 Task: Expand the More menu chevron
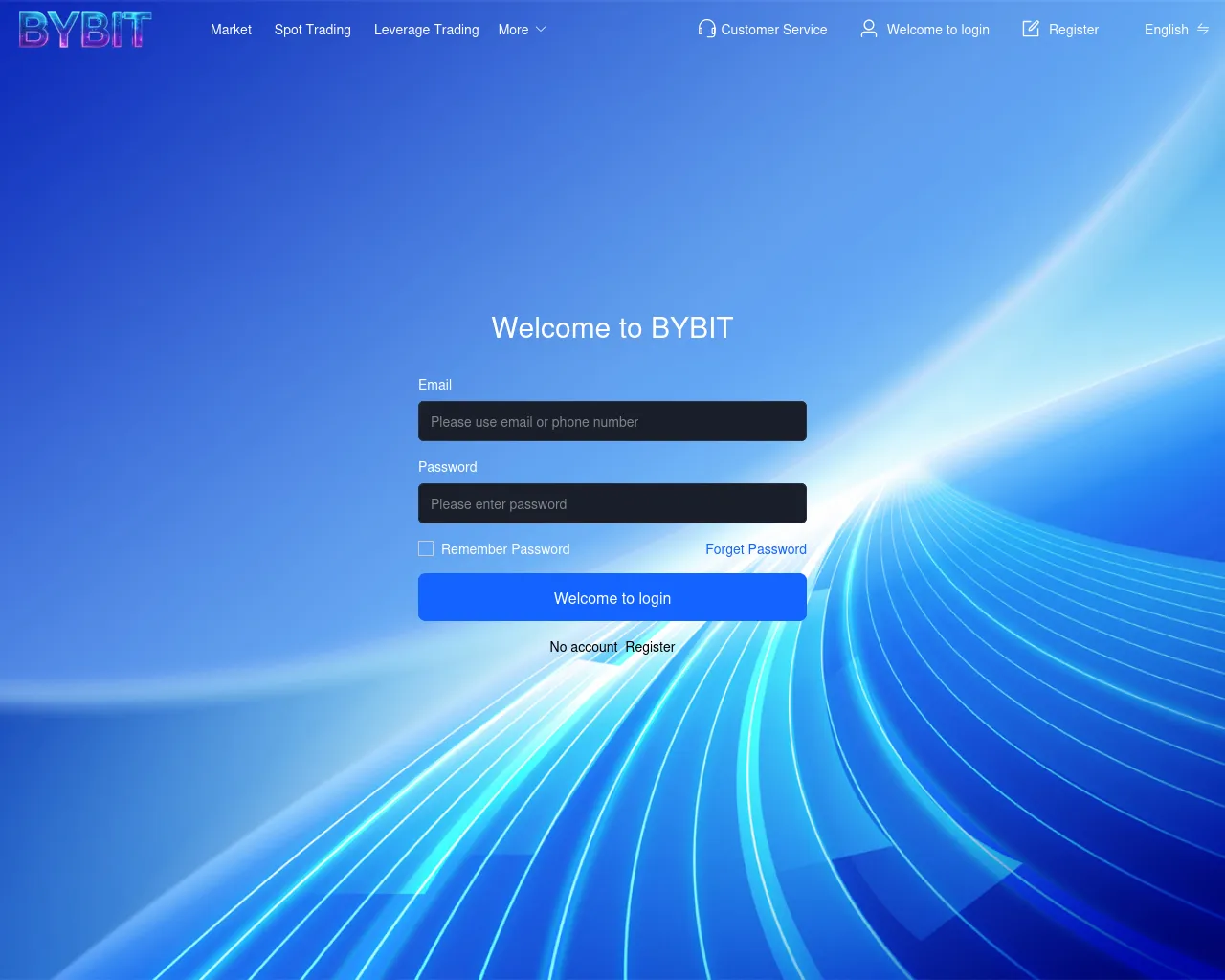[541, 30]
